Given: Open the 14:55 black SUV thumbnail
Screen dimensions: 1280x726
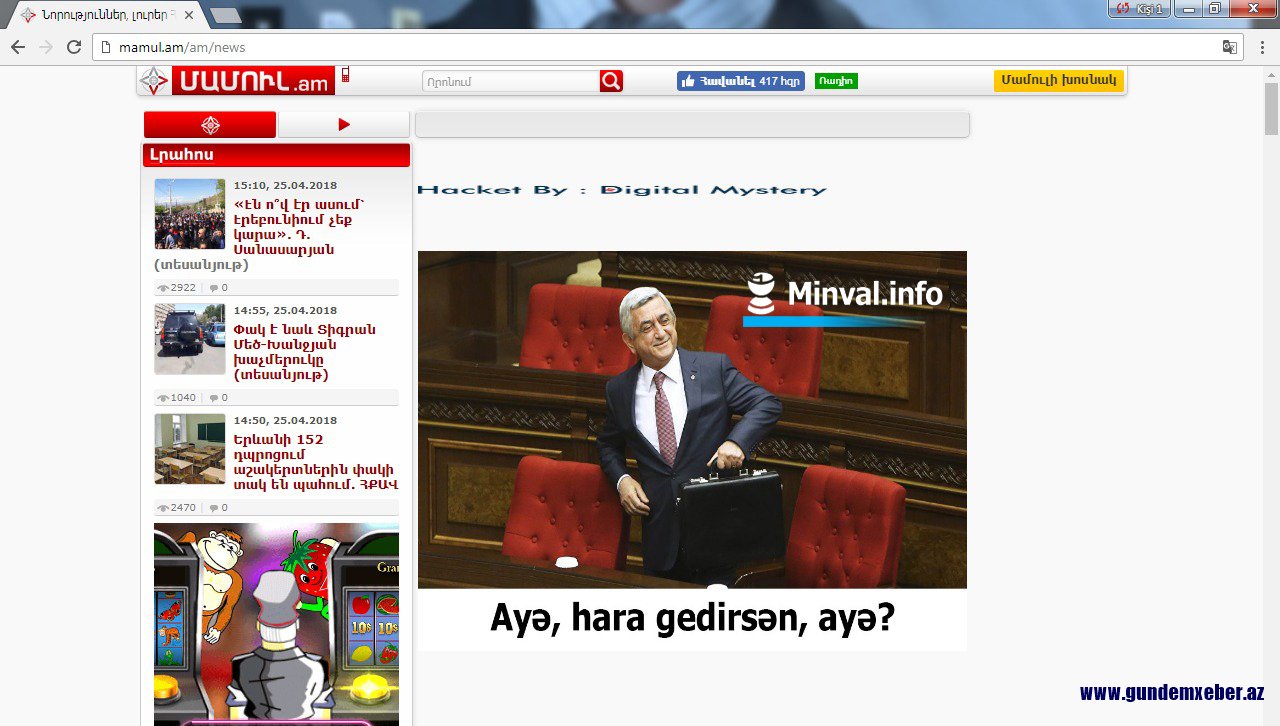Looking at the screenshot, I should pyautogui.click(x=190, y=339).
